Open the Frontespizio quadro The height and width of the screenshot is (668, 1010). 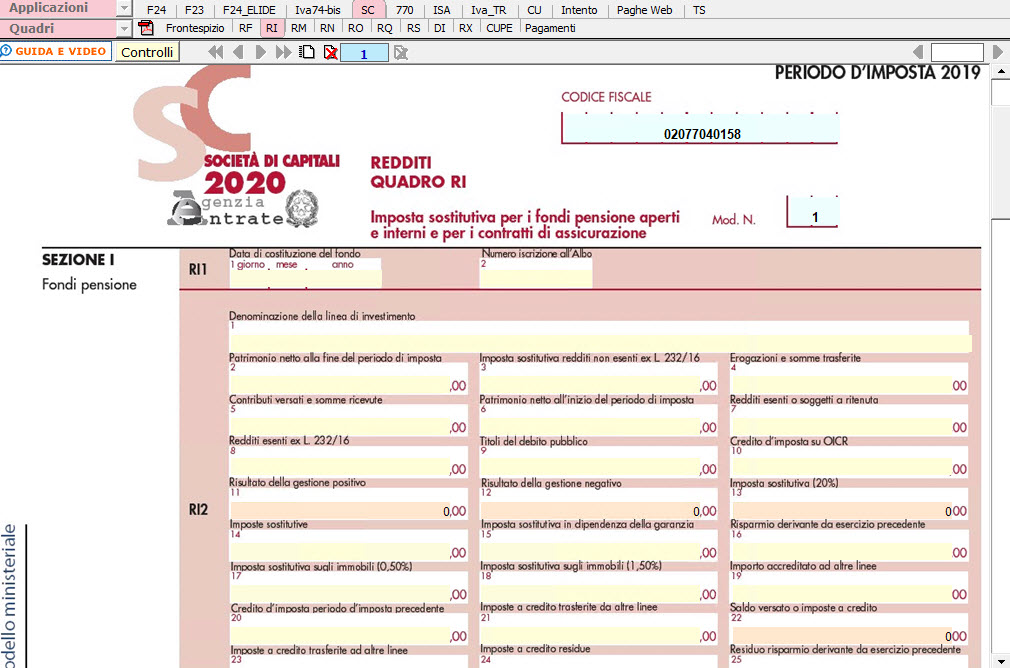195,28
